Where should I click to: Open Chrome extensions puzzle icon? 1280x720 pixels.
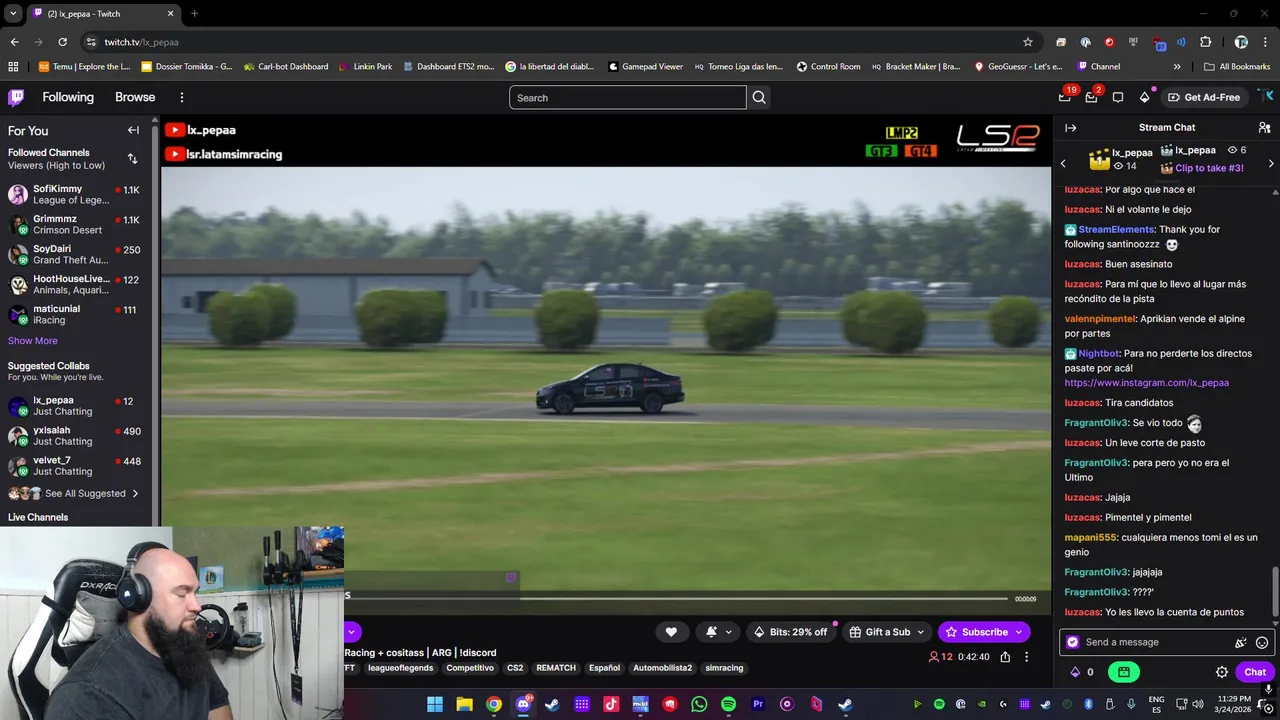1205,42
